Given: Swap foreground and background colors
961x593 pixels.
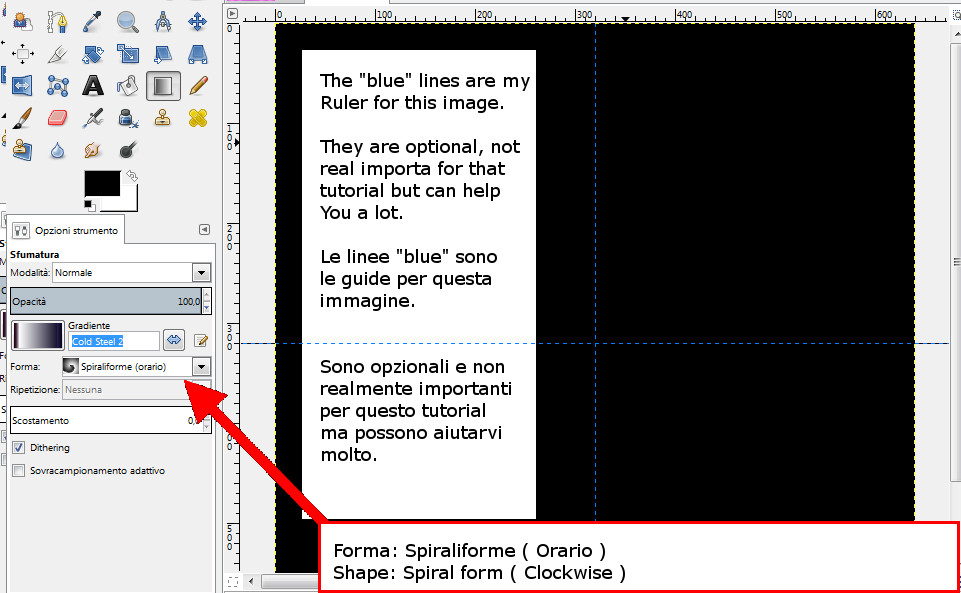Looking at the screenshot, I should (132, 176).
